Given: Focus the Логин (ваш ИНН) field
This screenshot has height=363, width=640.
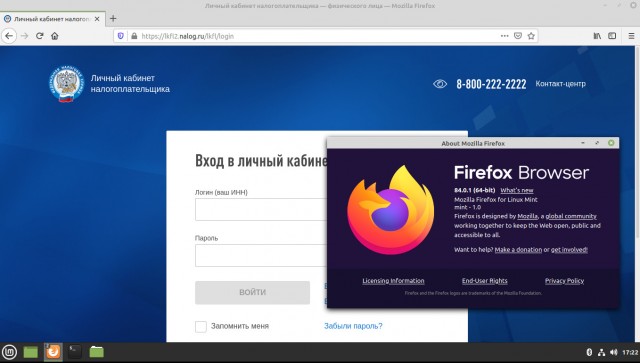Looking at the screenshot, I should (261, 209).
